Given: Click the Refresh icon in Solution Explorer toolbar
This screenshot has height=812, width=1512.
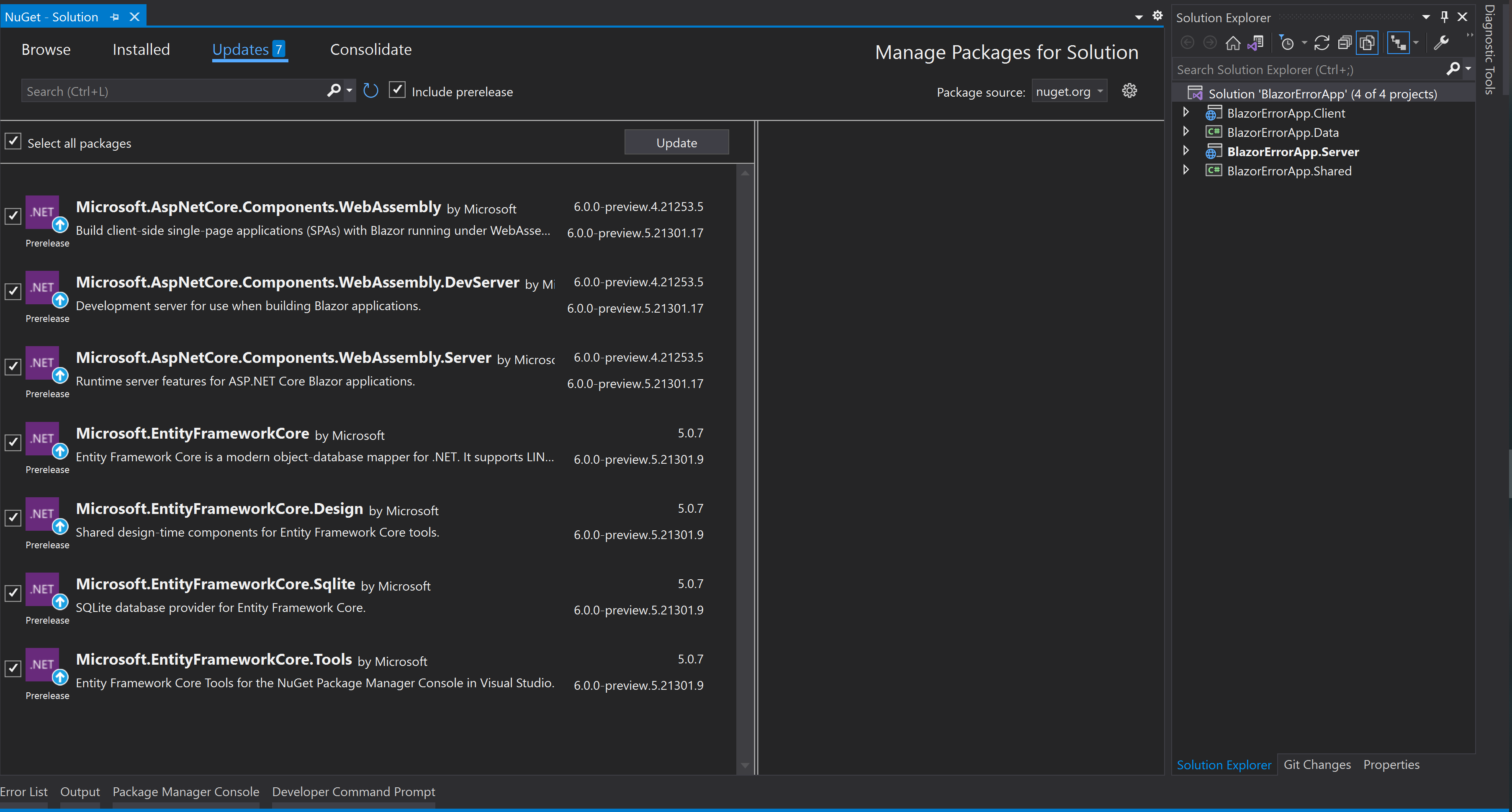Looking at the screenshot, I should coord(1322,42).
